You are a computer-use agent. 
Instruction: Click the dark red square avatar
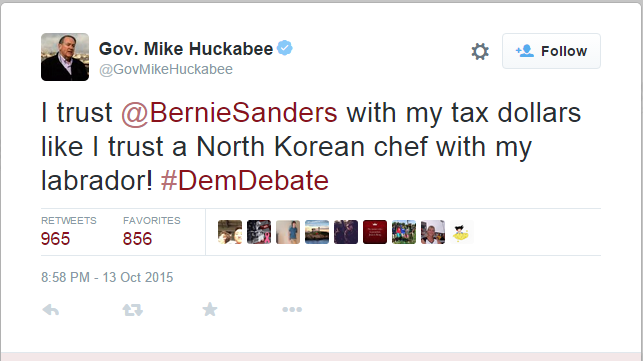click(x=375, y=232)
